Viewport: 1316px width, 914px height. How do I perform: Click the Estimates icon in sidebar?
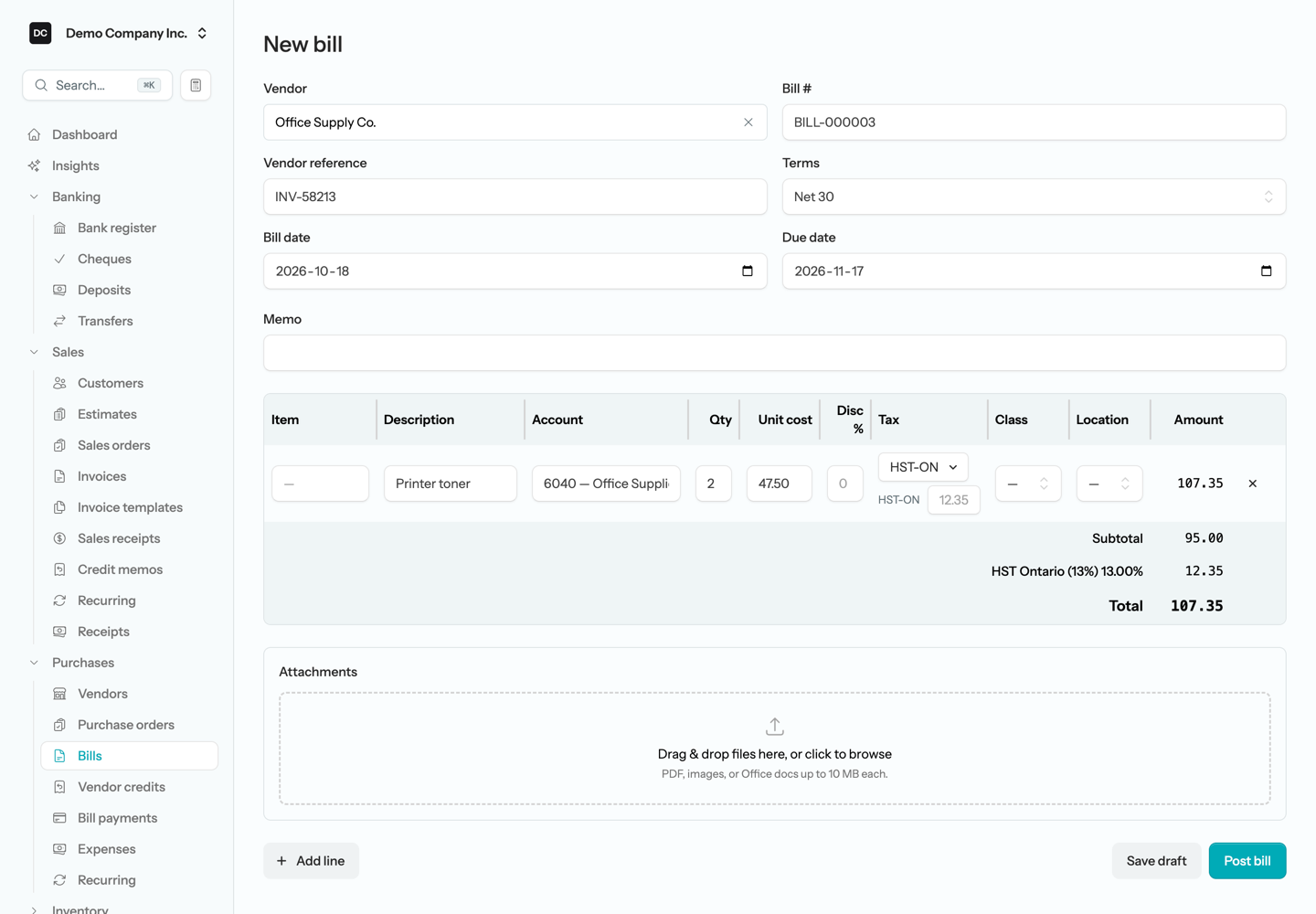[x=59, y=414]
